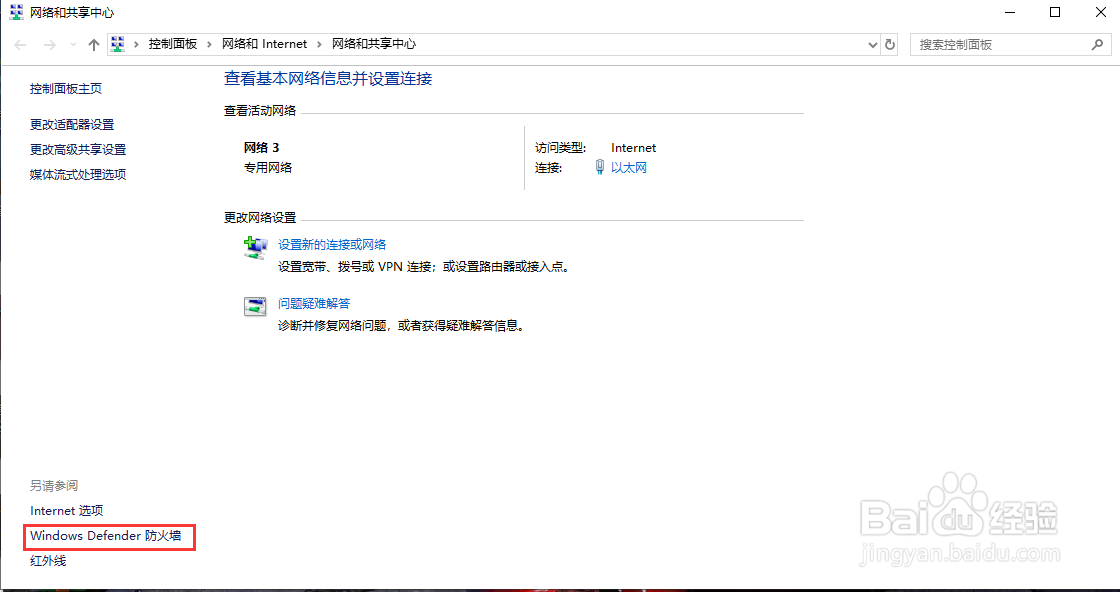This screenshot has height=592, width=1120.
Task: Click the navigate up arrow icon
Action: click(93, 44)
